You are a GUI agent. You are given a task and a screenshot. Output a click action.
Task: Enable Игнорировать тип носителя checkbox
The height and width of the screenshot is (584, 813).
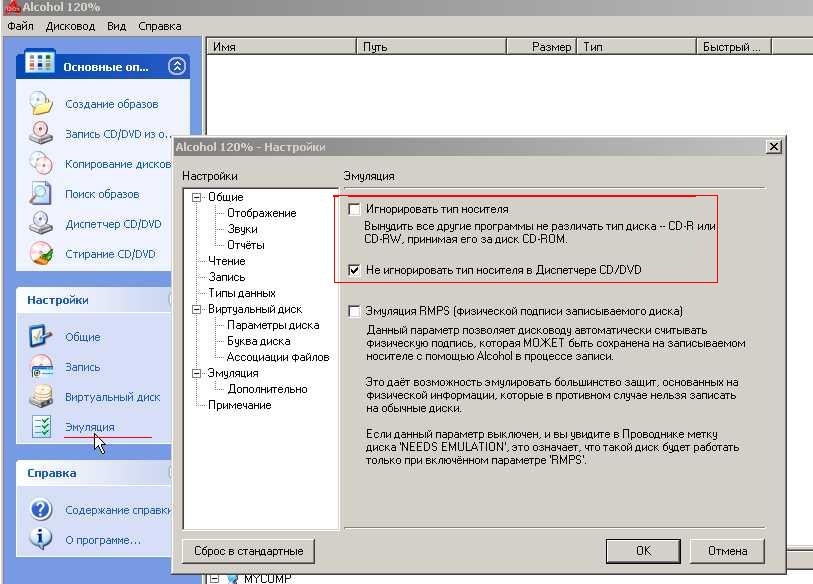(355, 210)
